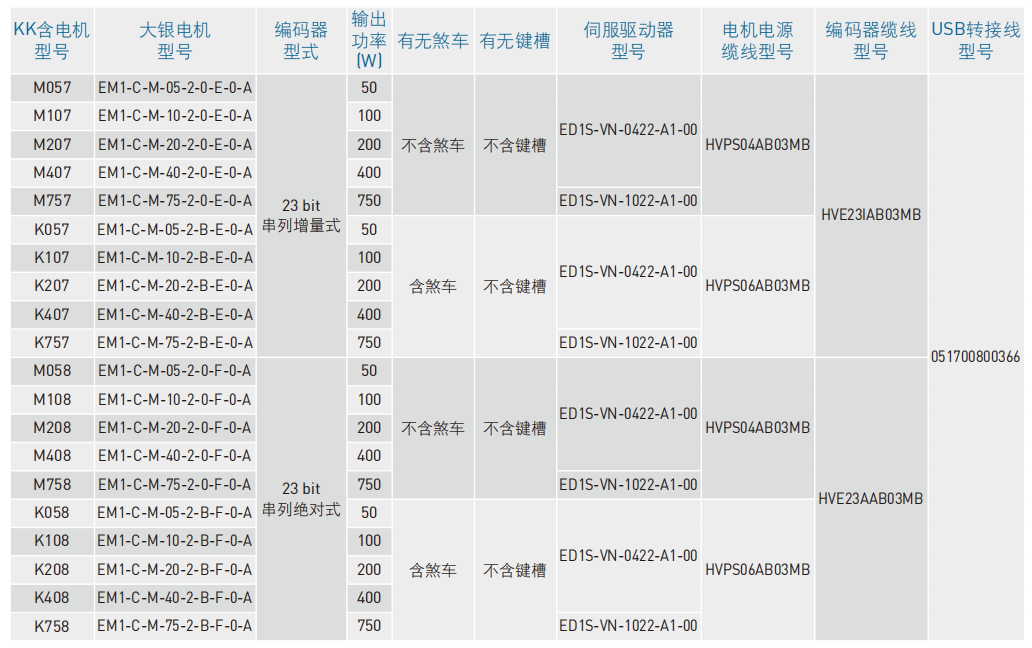
Task: Click USB cable number 051700800366
Action: [975, 357]
